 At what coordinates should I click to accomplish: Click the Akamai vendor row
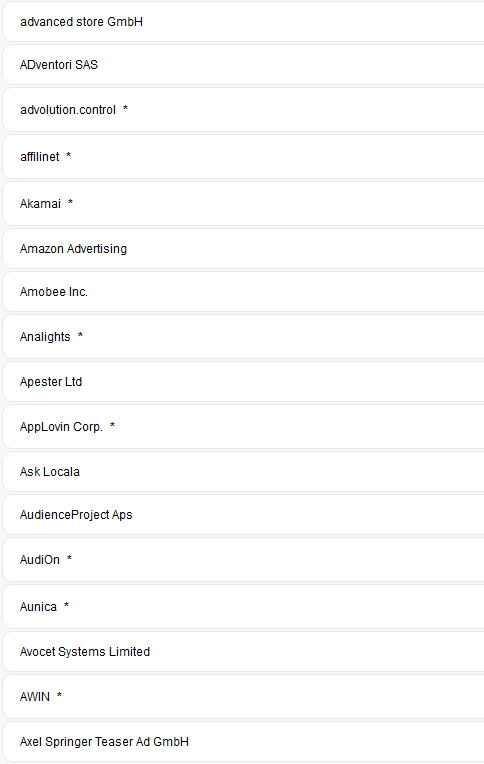(244, 203)
